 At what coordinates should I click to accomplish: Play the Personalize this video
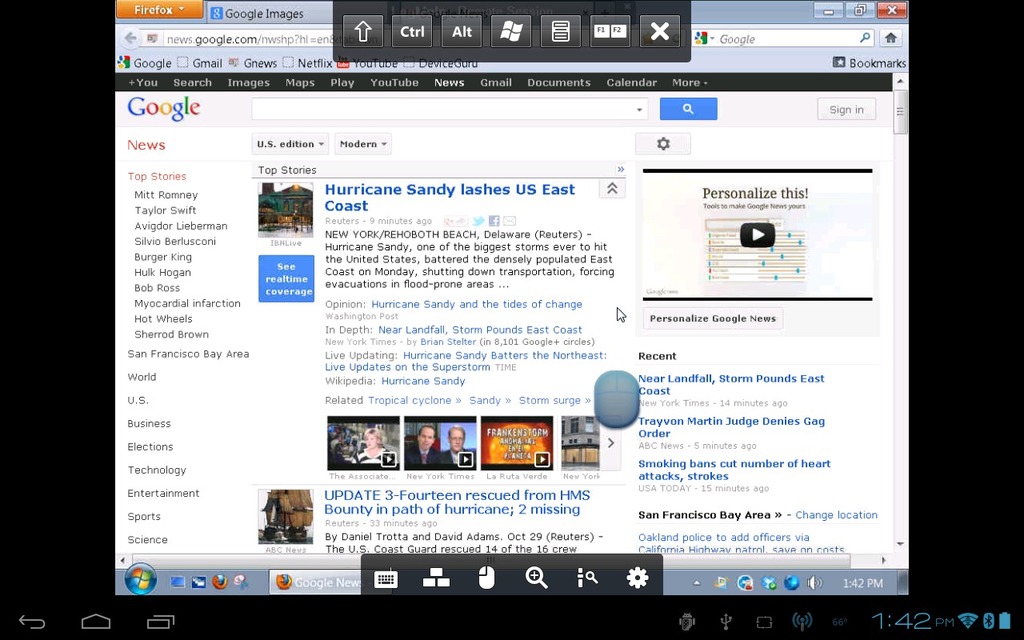[x=758, y=234]
